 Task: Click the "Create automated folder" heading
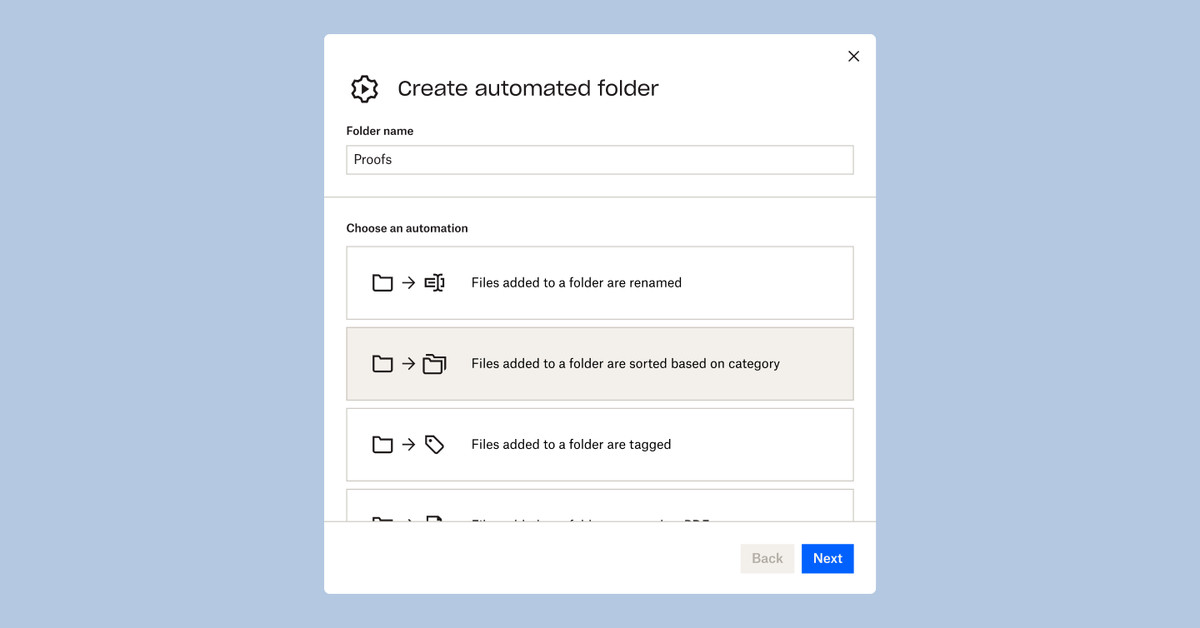[x=528, y=89]
